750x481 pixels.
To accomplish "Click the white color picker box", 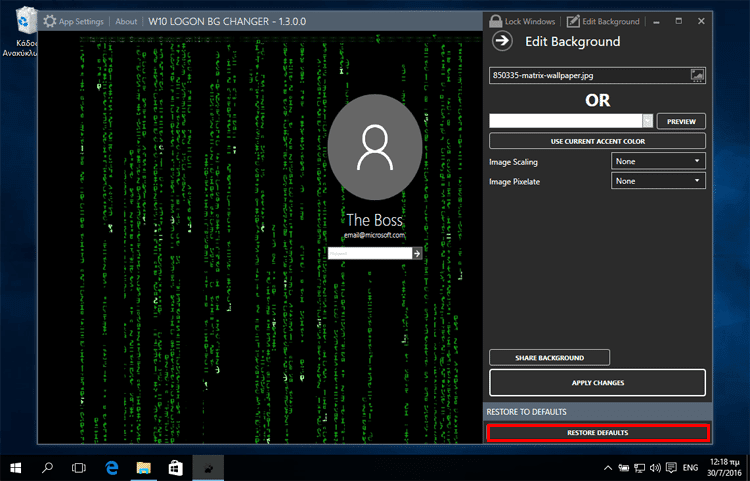I will point(565,121).
